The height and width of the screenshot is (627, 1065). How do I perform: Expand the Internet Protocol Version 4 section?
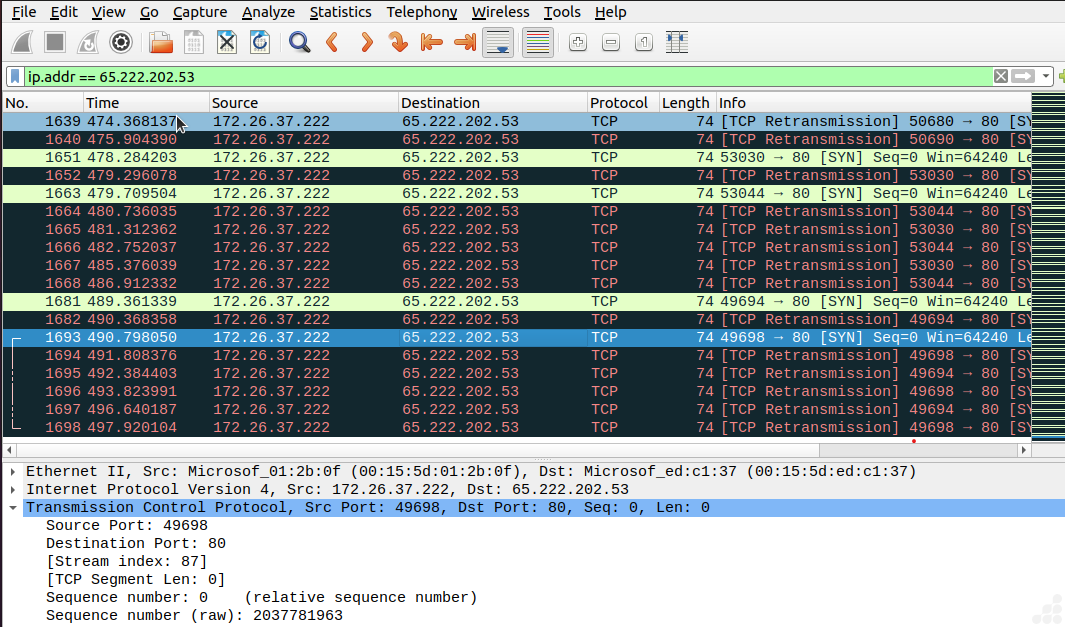(x=12, y=490)
